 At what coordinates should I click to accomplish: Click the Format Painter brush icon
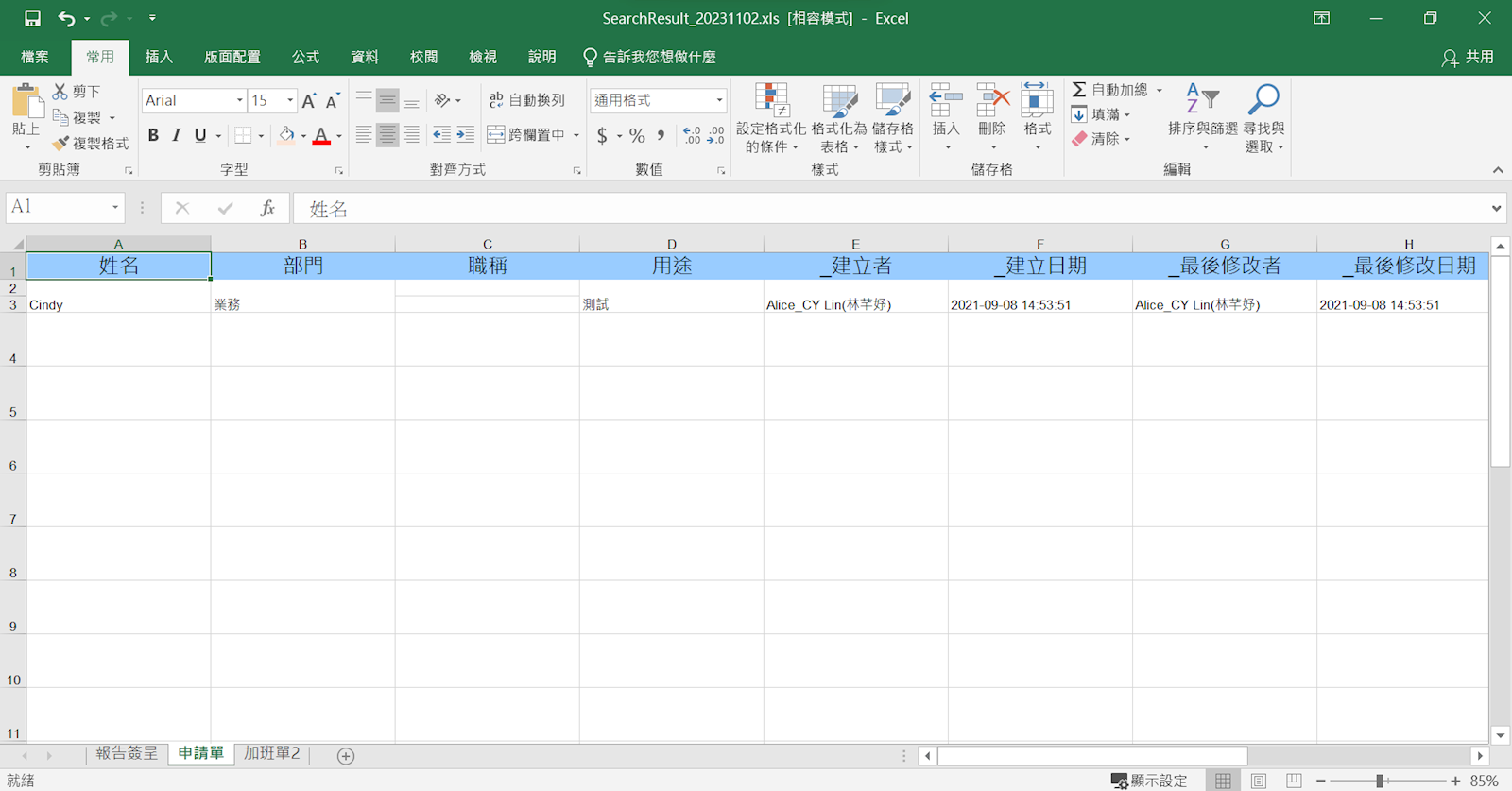click(61, 144)
